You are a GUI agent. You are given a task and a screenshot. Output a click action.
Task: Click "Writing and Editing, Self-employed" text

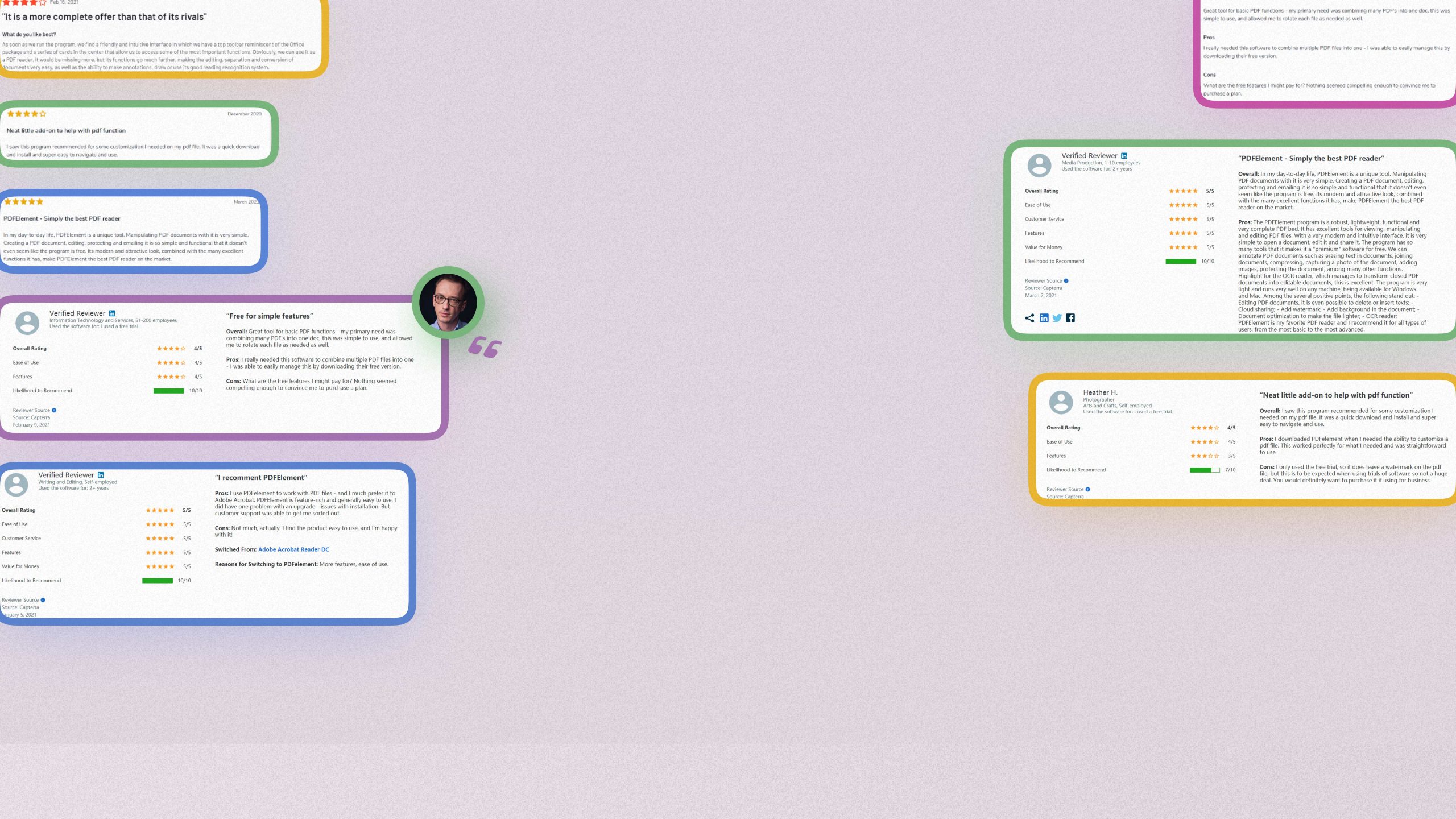pyautogui.click(x=77, y=482)
